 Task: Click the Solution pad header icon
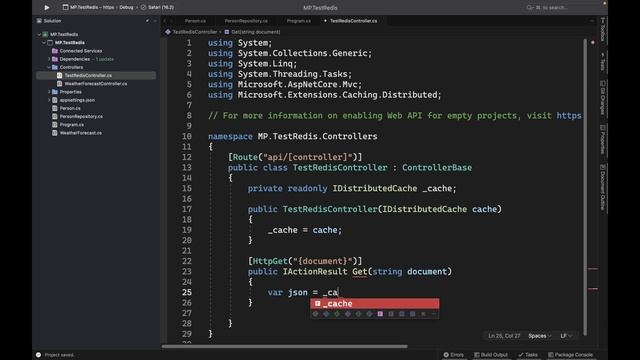click(x=39, y=21)
